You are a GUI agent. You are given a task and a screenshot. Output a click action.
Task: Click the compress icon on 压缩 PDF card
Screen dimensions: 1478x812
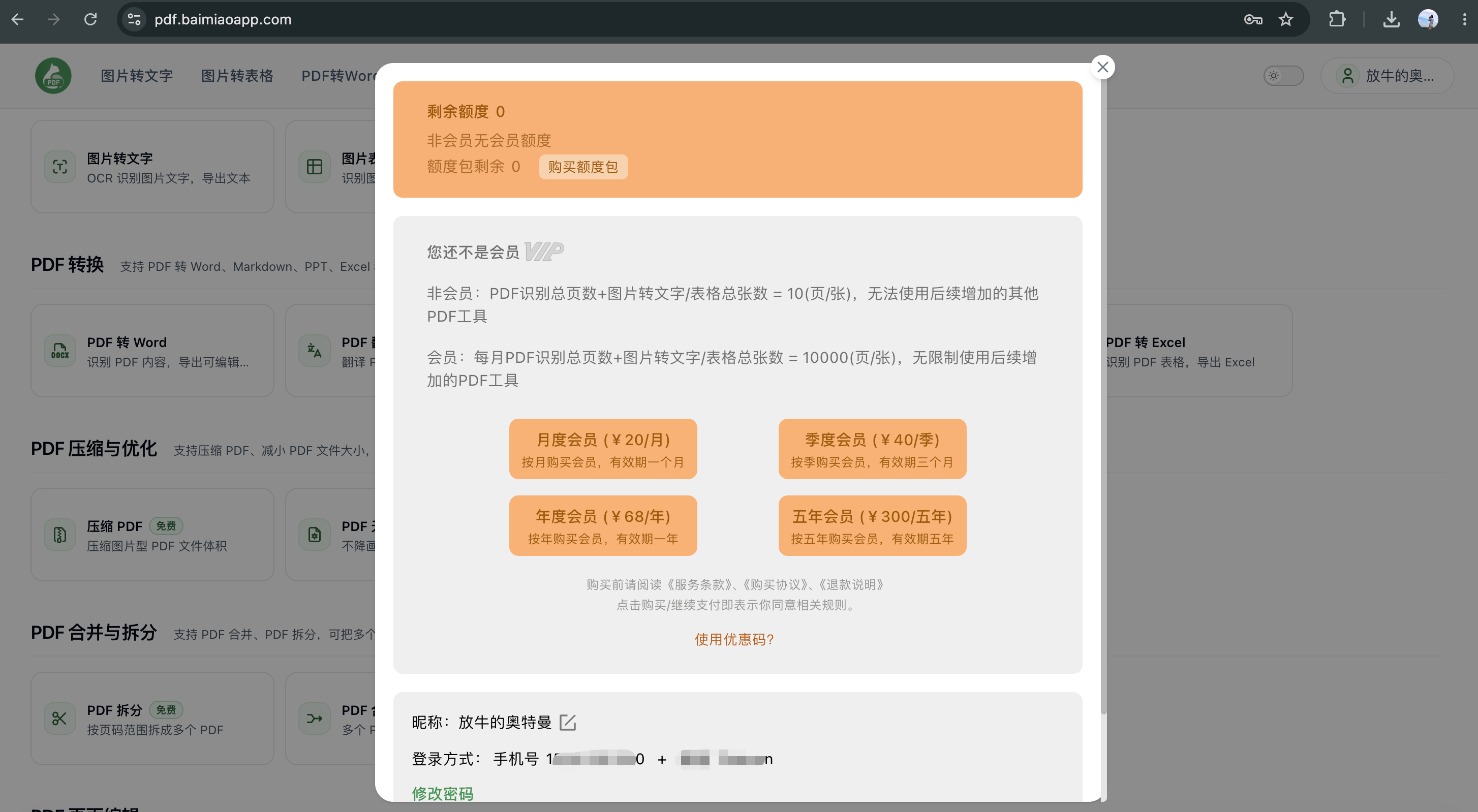coord(60,535)
